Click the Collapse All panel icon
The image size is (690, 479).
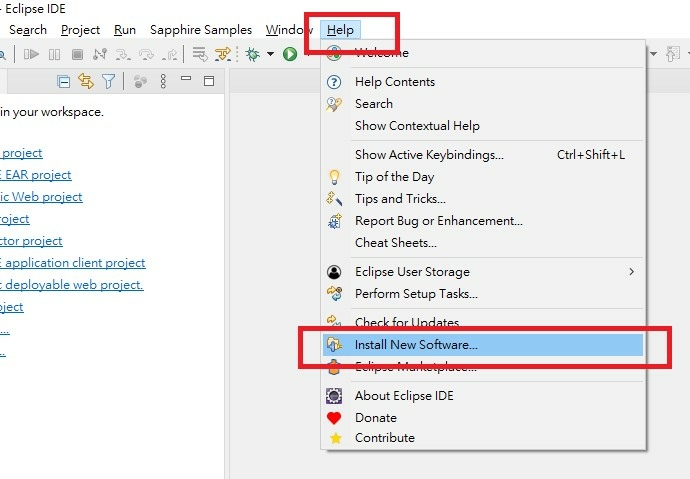coord(63,81)
